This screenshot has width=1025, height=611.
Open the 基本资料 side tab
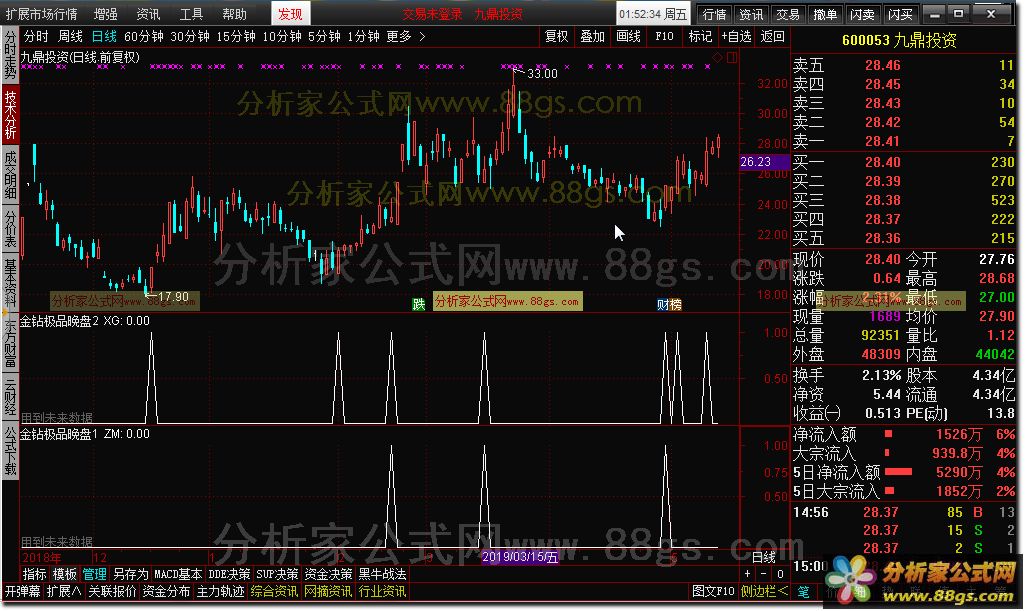[x=10, y=283]
